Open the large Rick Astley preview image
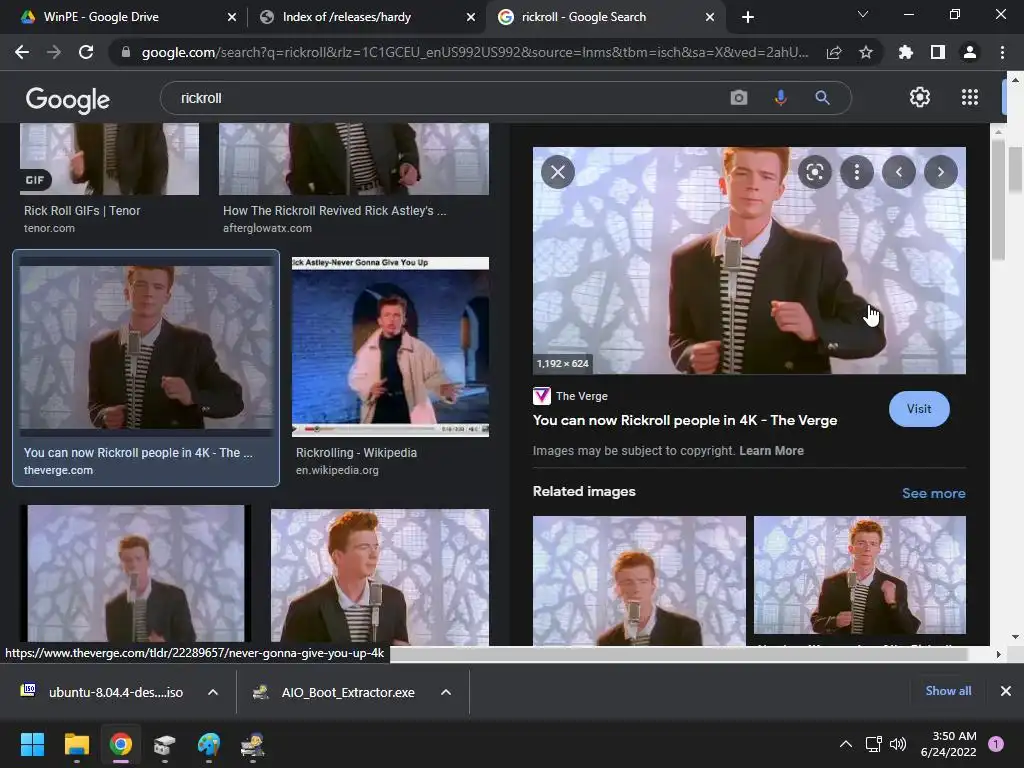The width and height of the screenshot is (1024, 768). click(x=749, y=261)
